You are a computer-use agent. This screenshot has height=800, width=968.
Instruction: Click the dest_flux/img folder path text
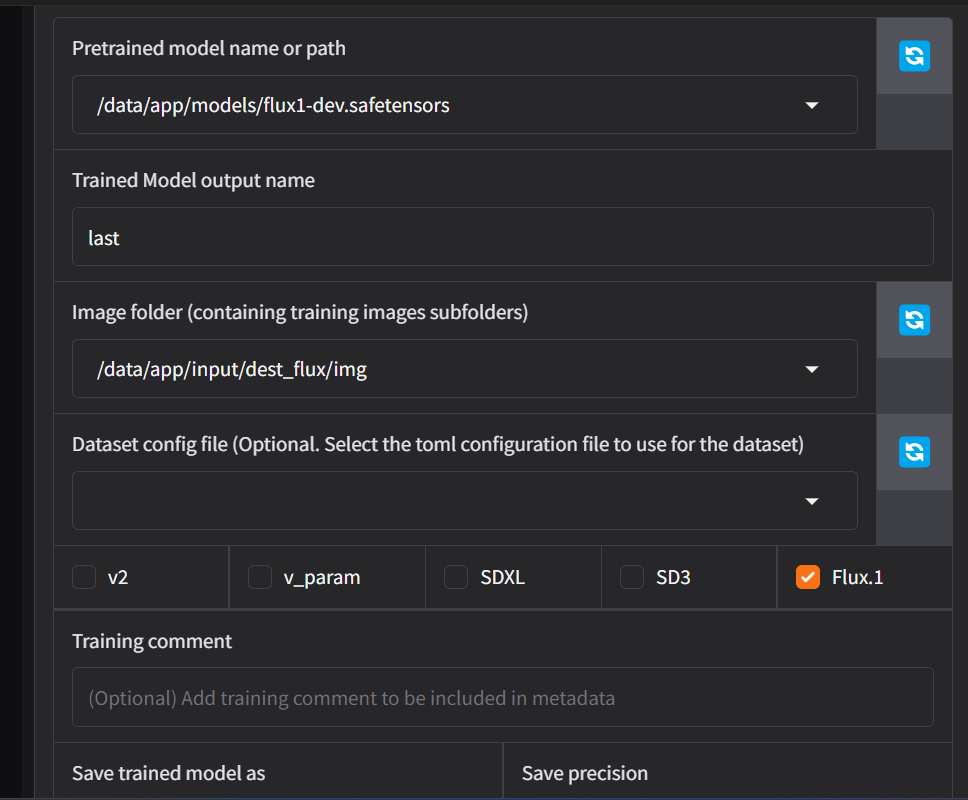(x=232, y=369)
